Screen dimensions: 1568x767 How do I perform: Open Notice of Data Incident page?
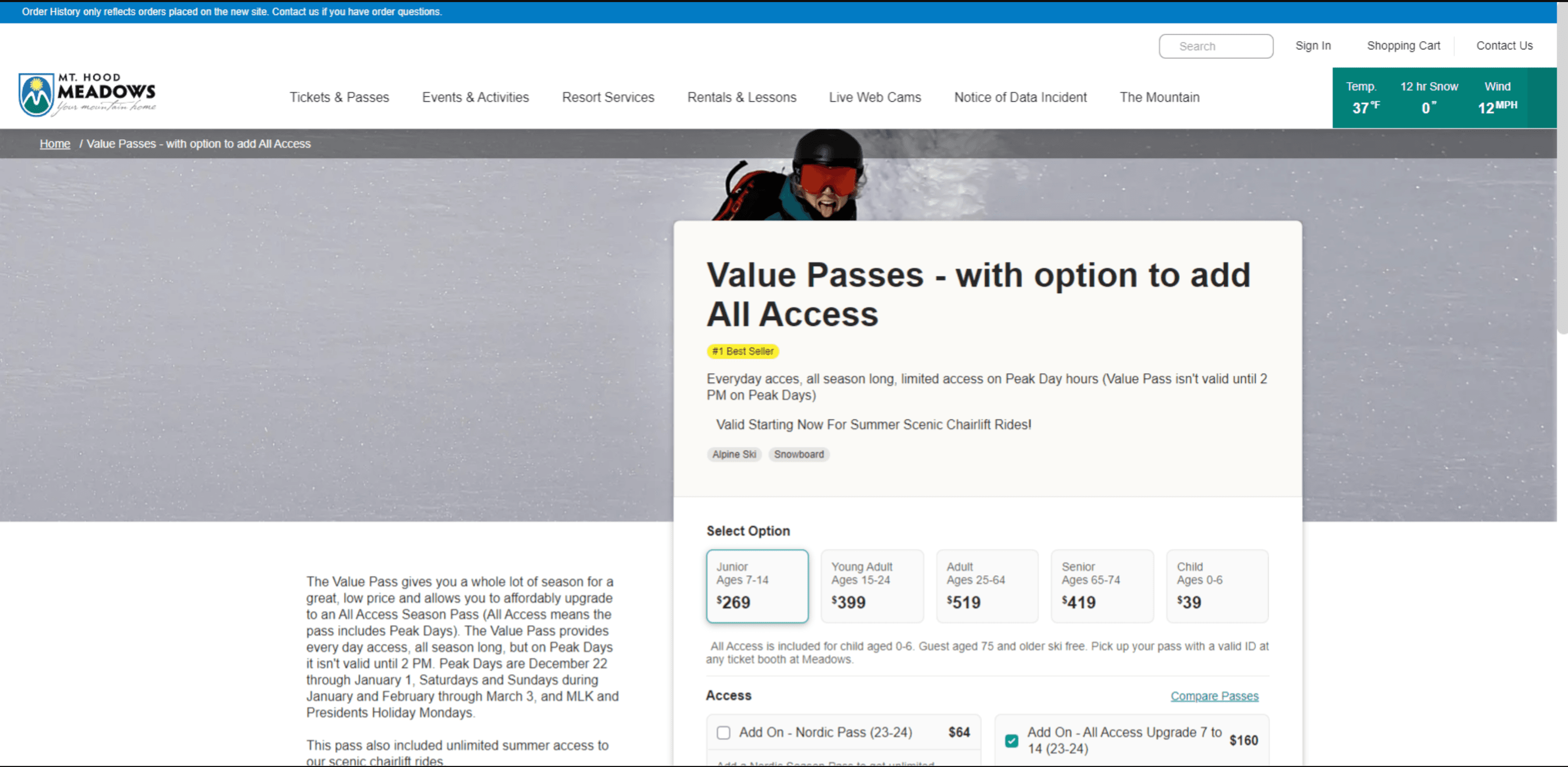(x=1020, y=97)
